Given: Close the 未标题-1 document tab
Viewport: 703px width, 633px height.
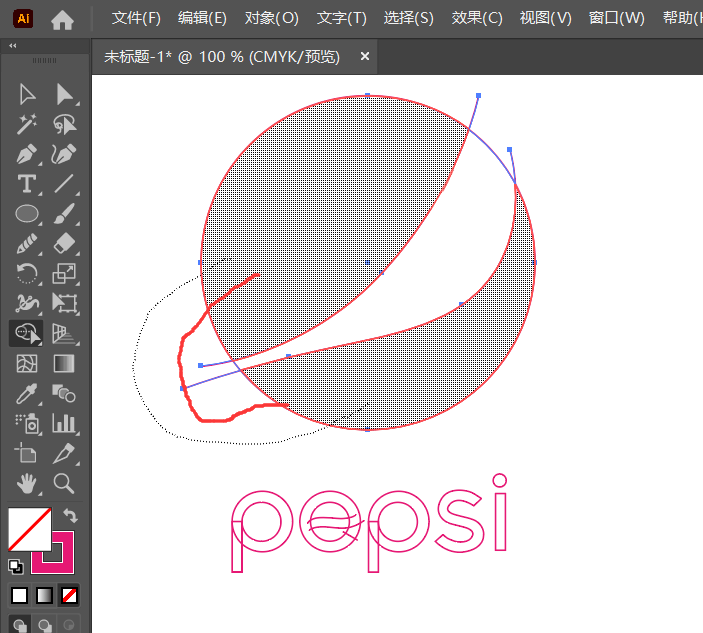Looking at the screenshot, I should pos(365,57).
